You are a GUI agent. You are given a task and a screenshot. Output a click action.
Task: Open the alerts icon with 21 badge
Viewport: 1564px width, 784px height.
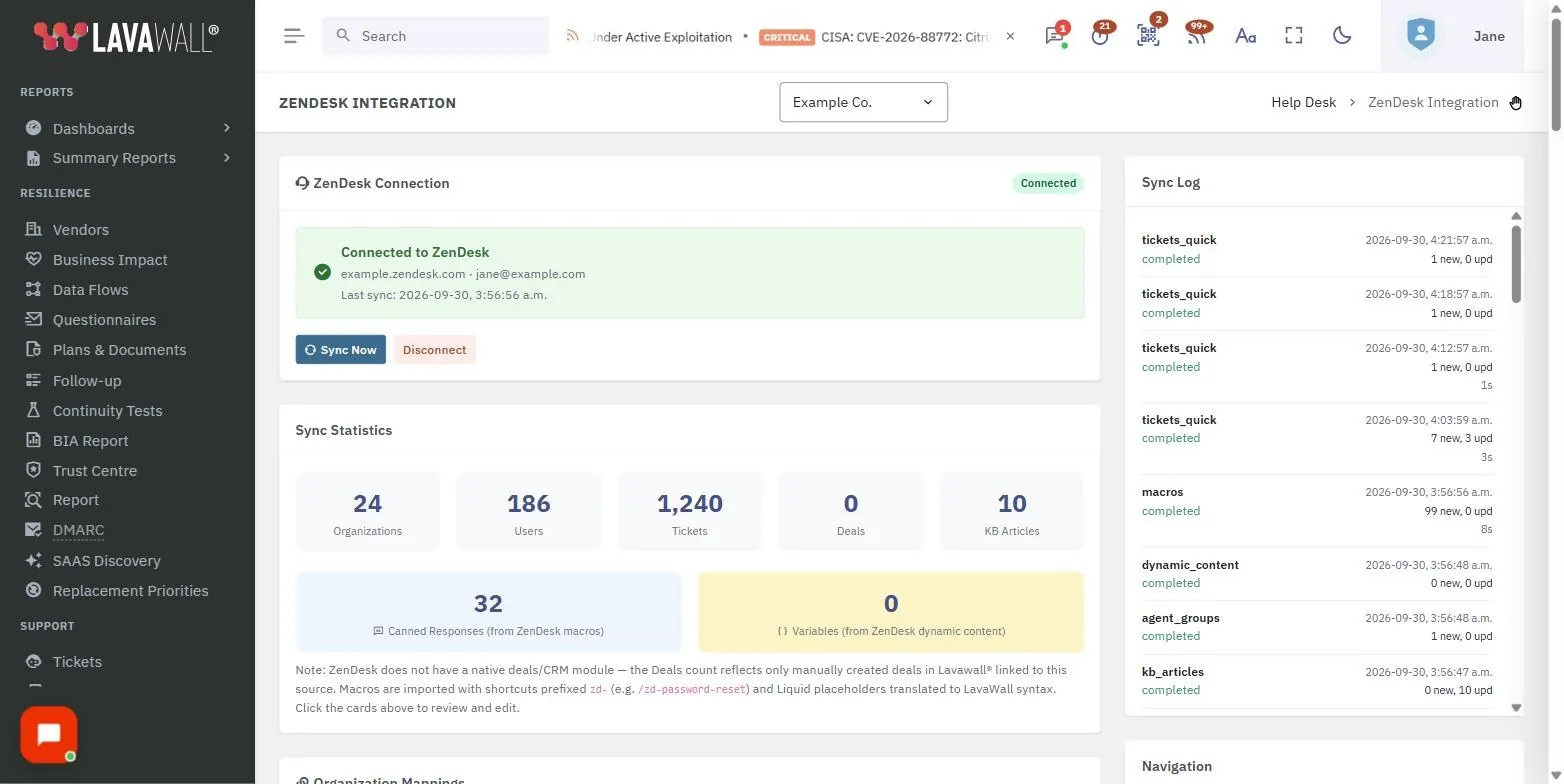1101,36
